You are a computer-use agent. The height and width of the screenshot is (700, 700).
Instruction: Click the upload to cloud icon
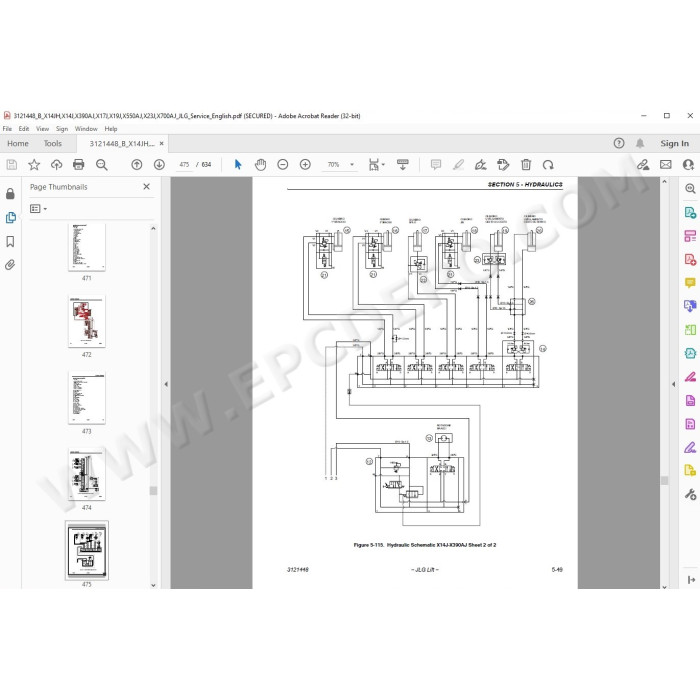56,165
